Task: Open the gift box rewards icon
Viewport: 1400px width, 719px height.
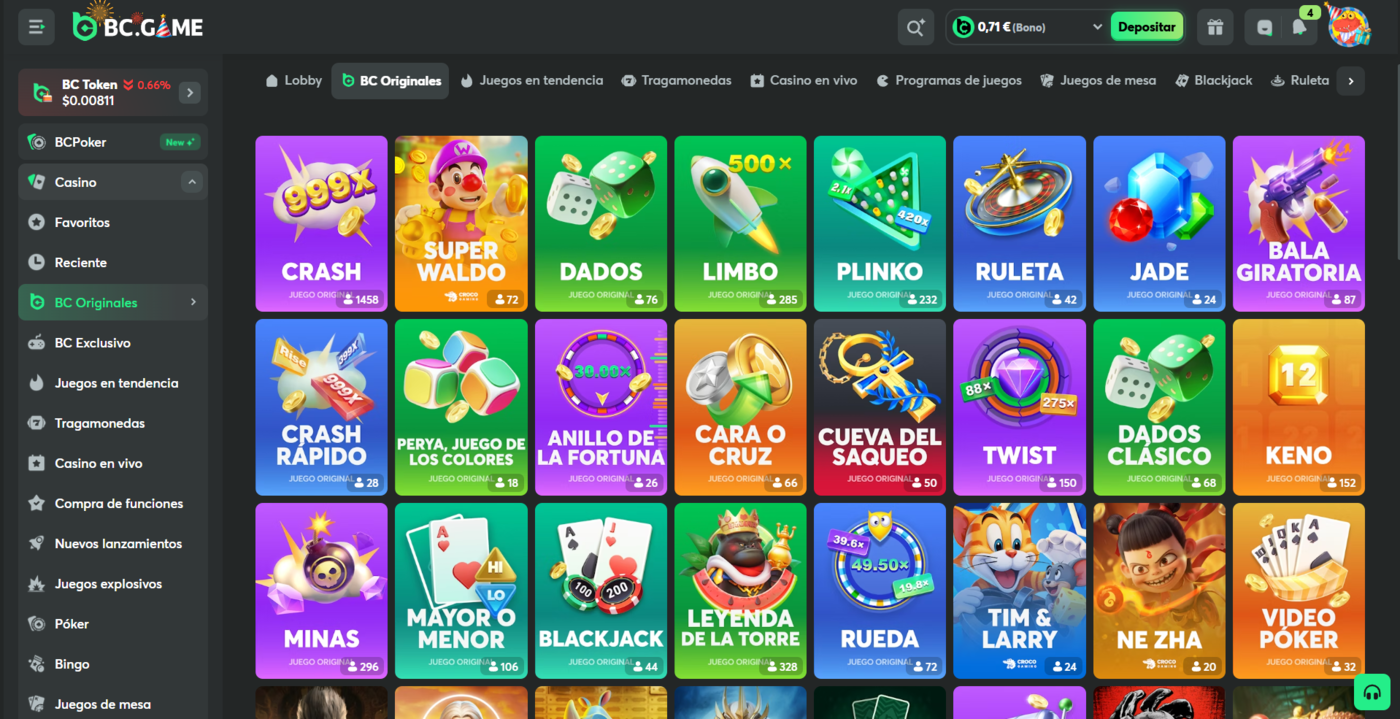Action: coord(1215,27)
